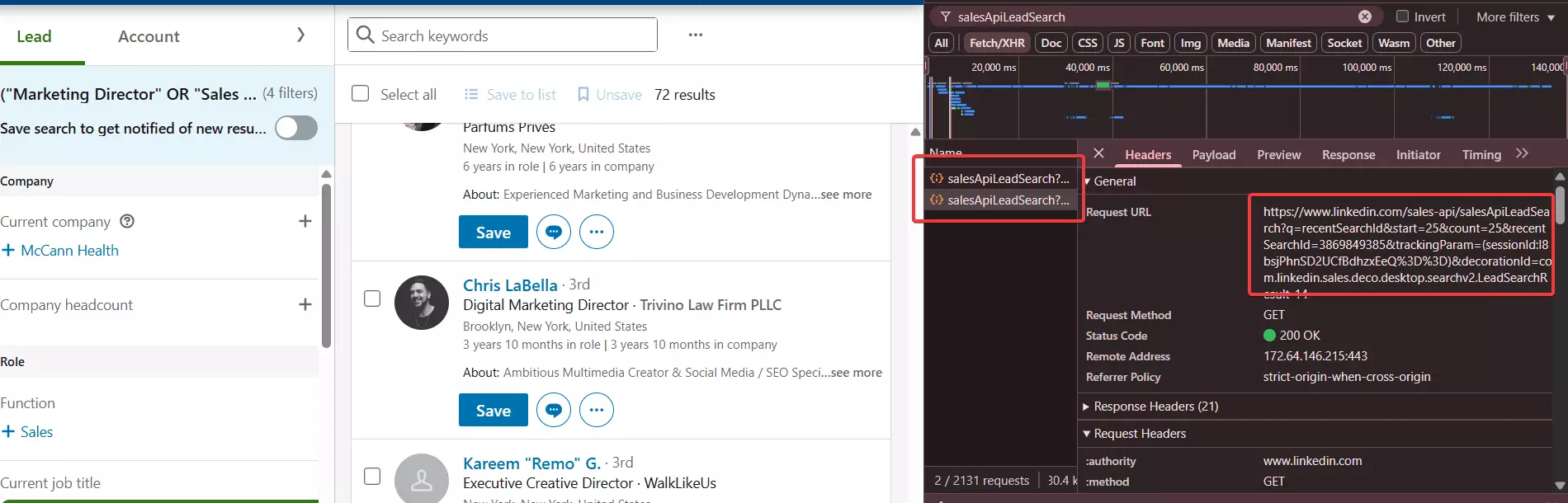The height and width of the screenshot is (503, 1568).
Task: Open Chris LaBella's profile link
Action: 510,284
